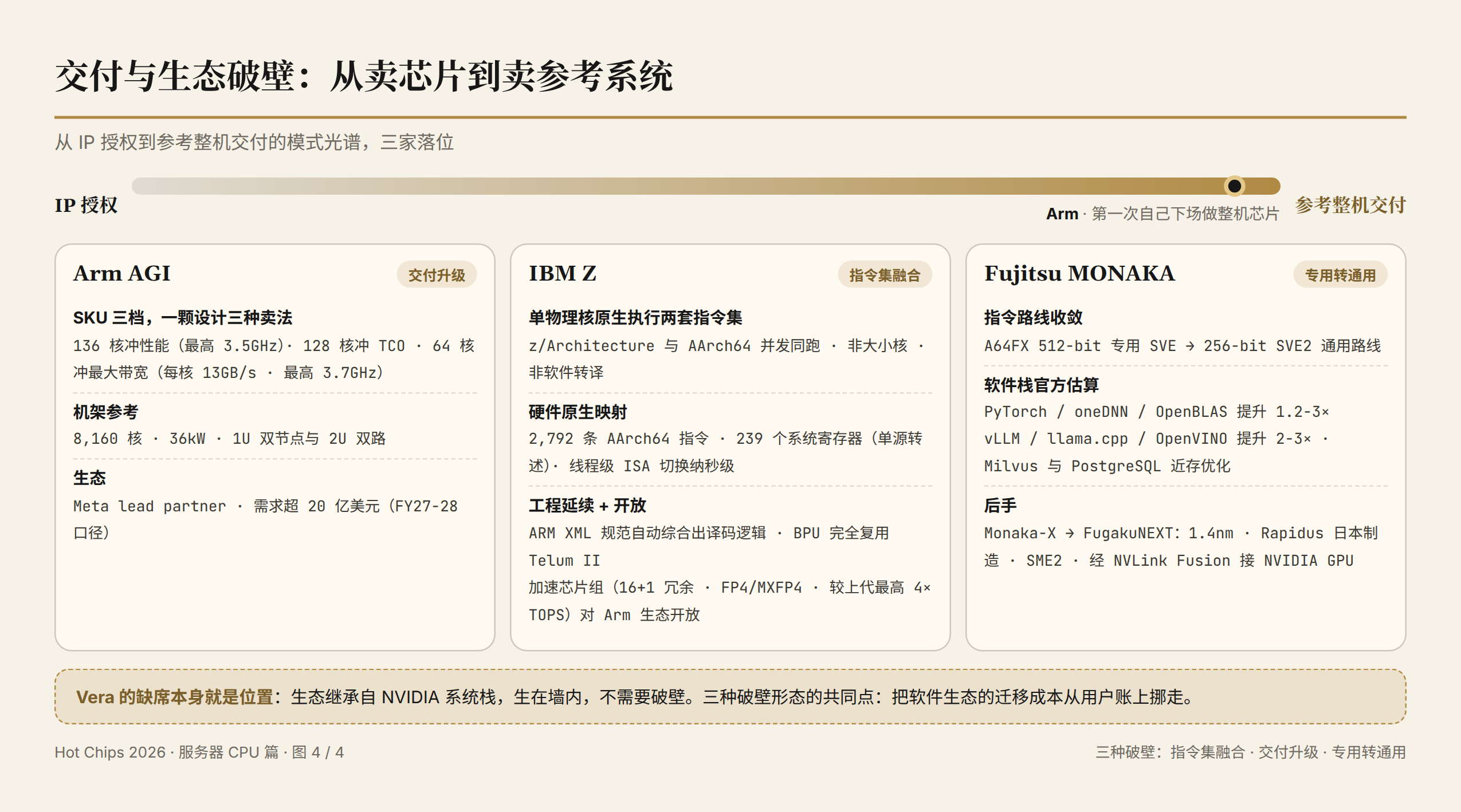Click the text SME2 · 经 NVLink Fusion 接 NVIDIA GPU

(1190, 561)
